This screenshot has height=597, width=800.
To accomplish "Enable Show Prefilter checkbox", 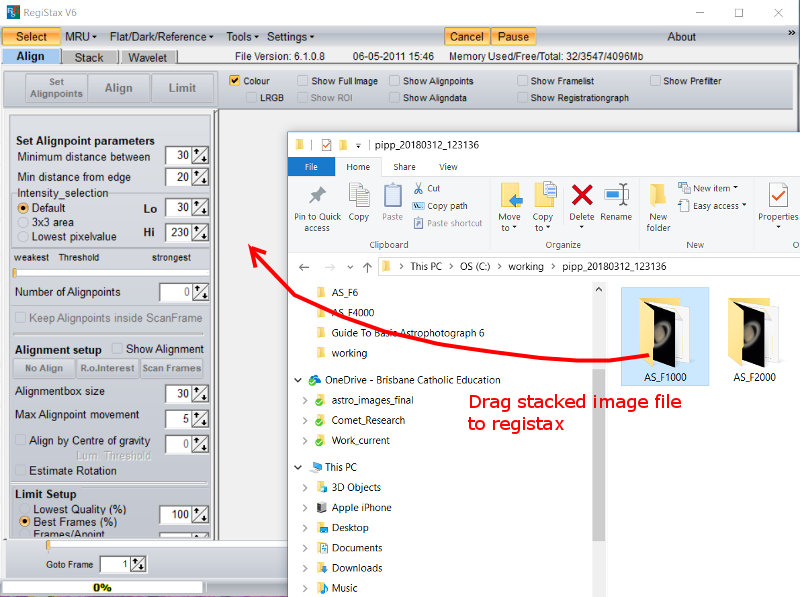I will [x=655, y=81].
